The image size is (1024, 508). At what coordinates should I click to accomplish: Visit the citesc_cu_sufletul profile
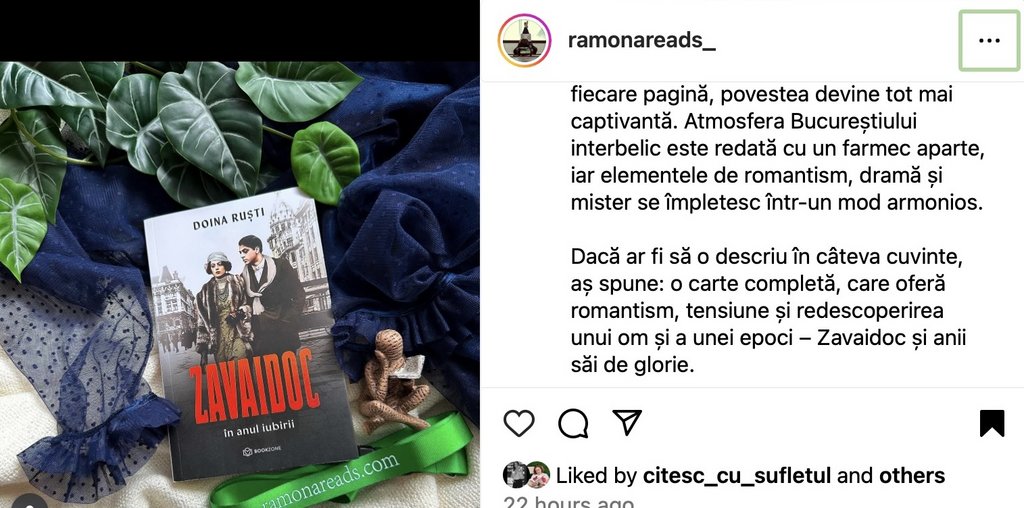[737, 476]
